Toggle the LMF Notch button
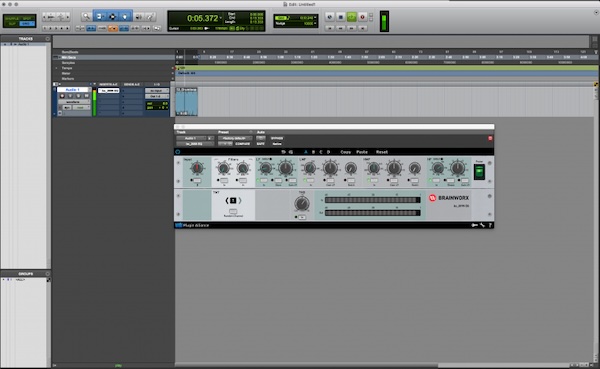Viewport: 600px width, 369px height. click(x=350, y=180)
